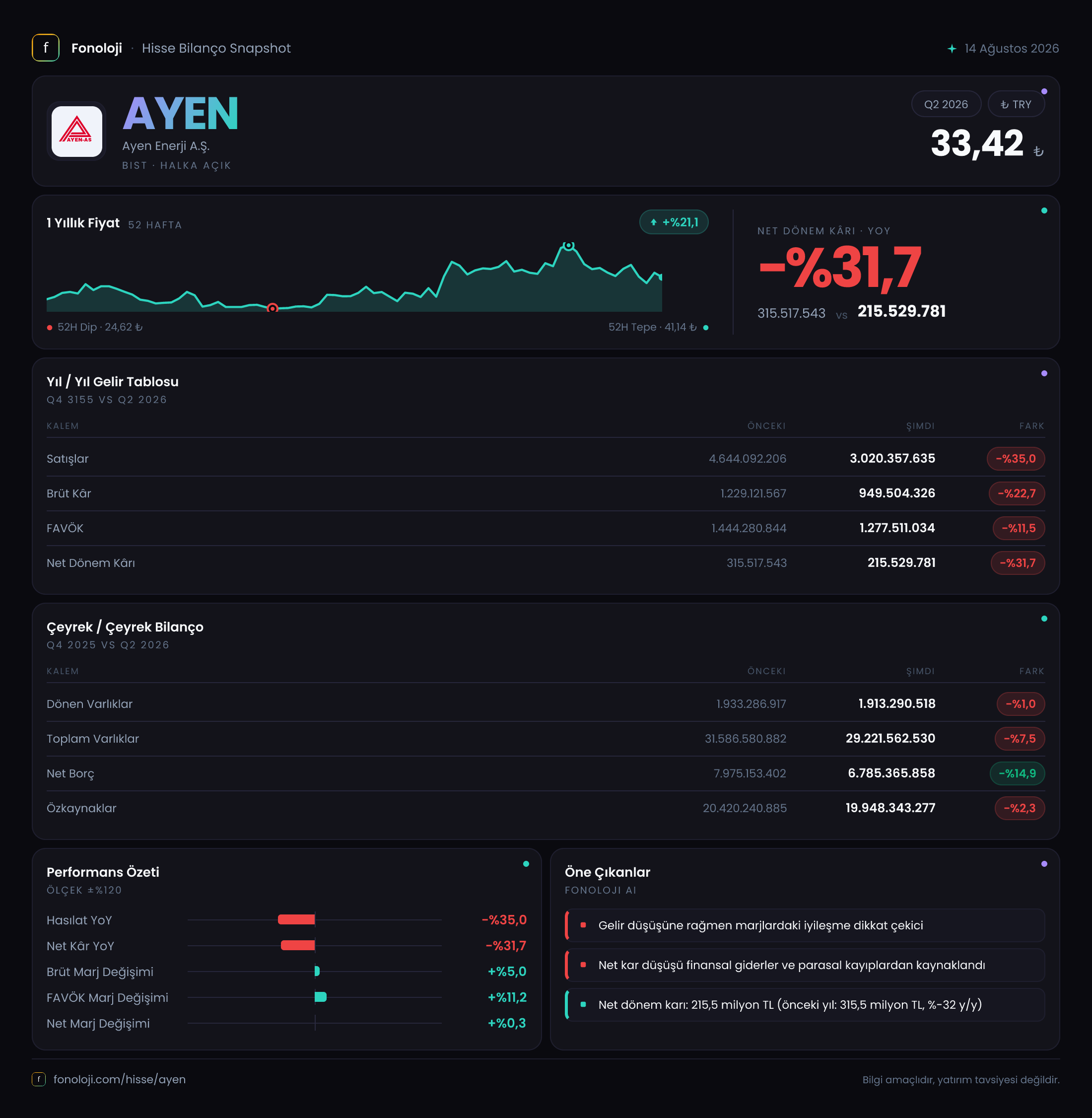Viewport: 1092px width, 1118px height.
Task: Click the Fonoloji brand name in the header
Action: (x=96, y=48)
